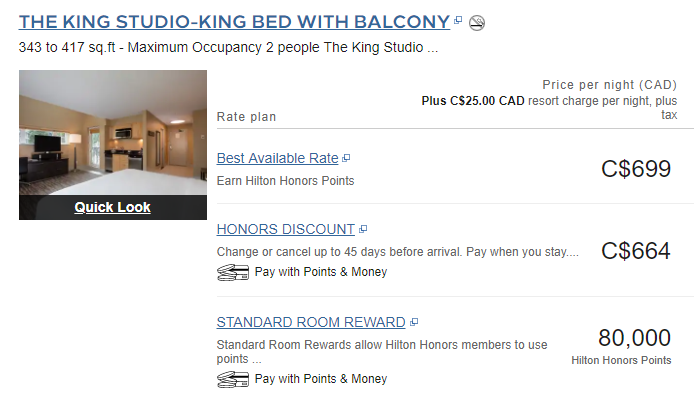Screen dimensions: 694x398
Task: Click the popup icon beside room title
Action: [x=458, y=20]
